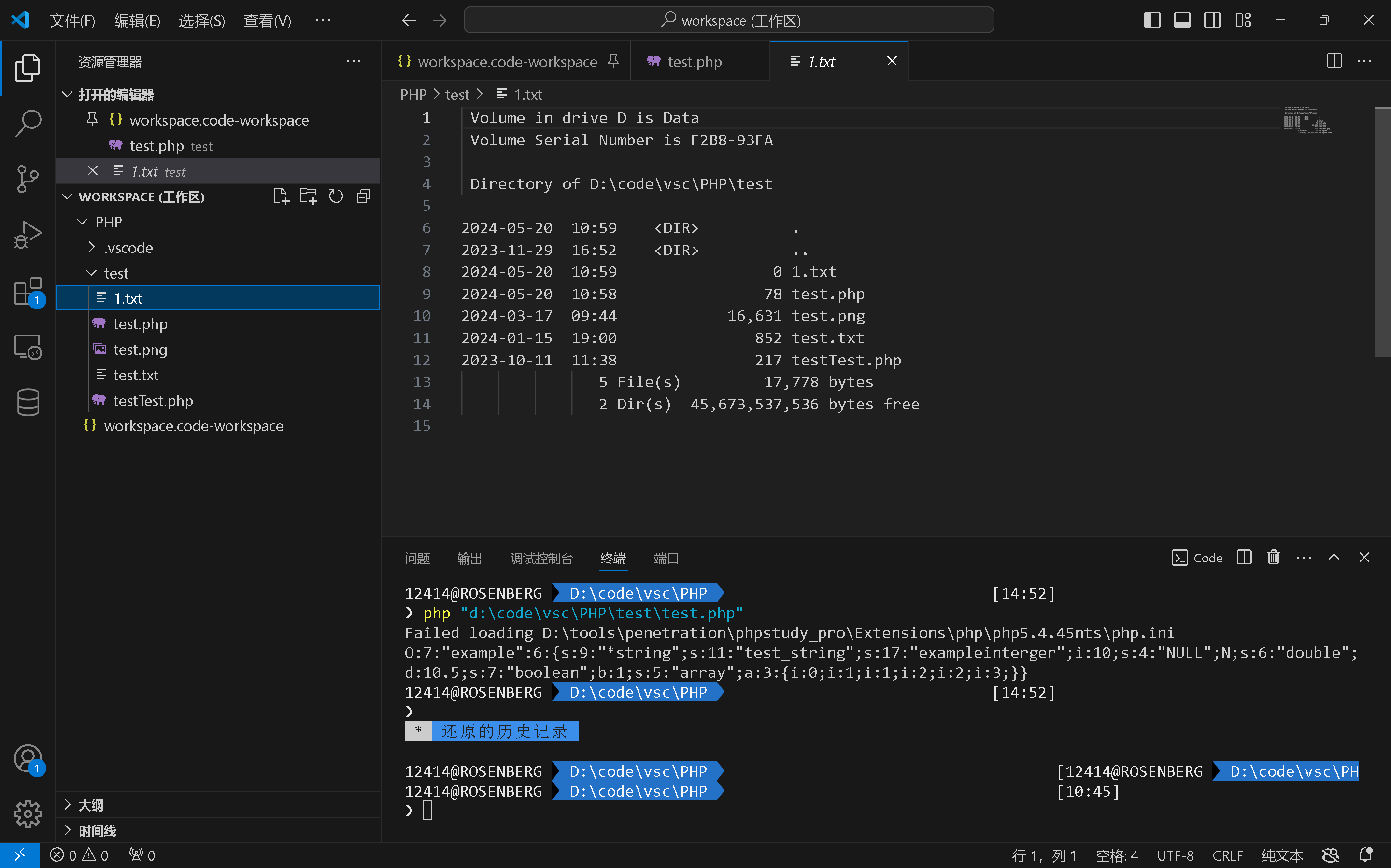This screenshot has width=1391, height=868.
Task: Toggle the bottom panel visibility
Action: pyautogui.click(x=1182, y=20)
